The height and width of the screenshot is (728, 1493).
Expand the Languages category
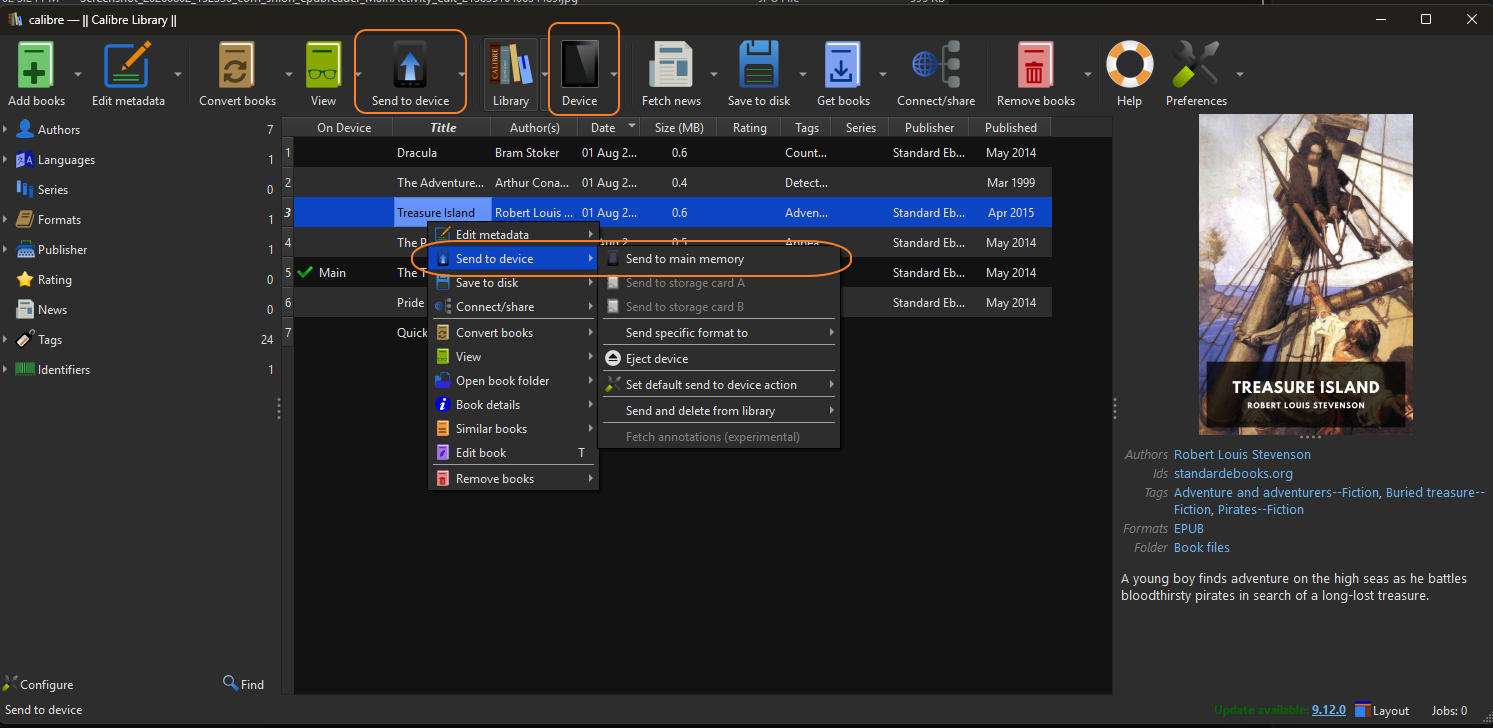[x=5, y=160]
